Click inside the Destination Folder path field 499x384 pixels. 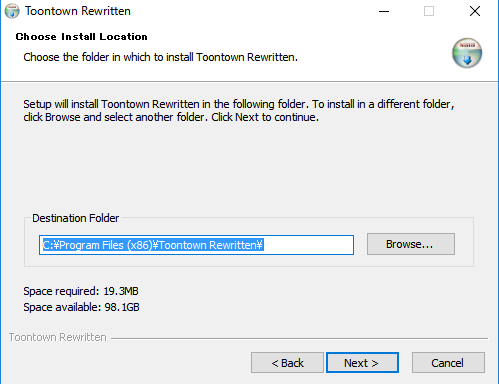(196, 245)
